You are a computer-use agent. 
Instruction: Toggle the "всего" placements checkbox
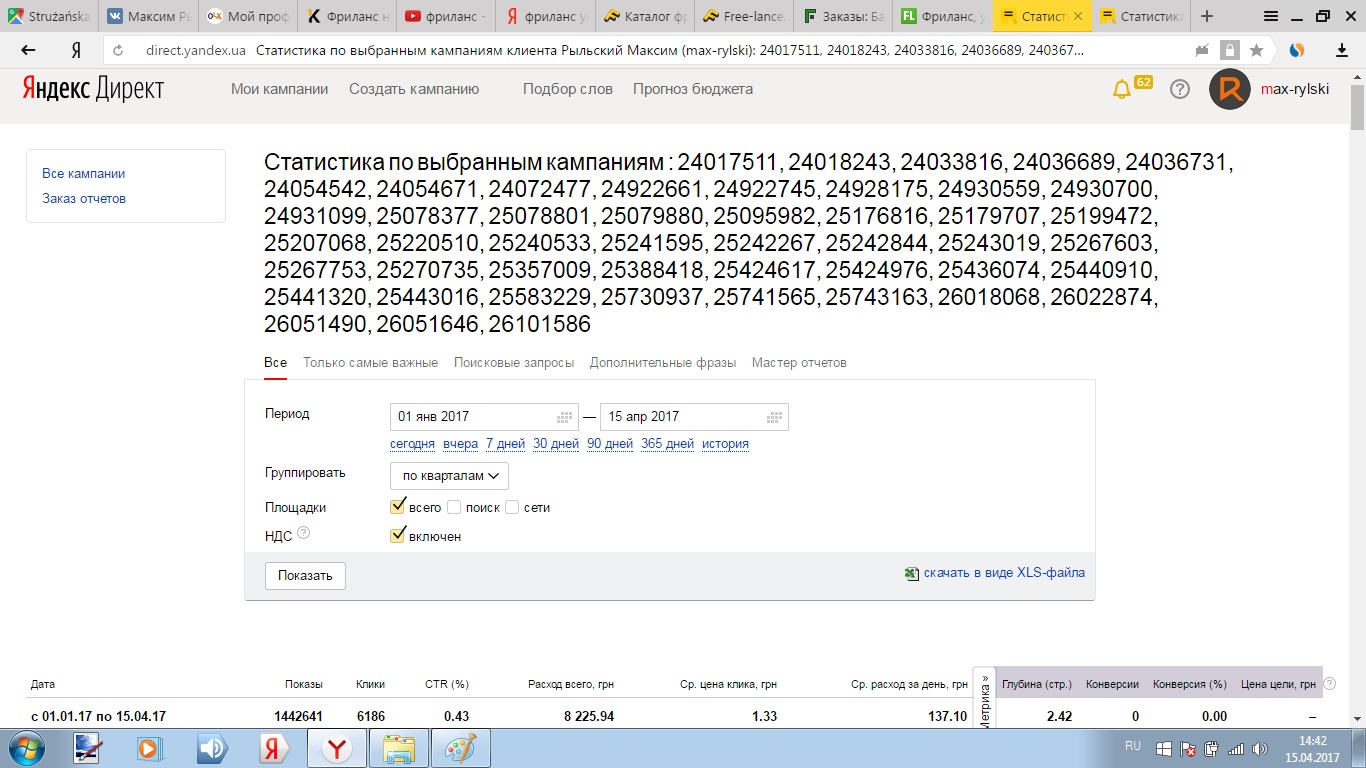[397, 507]
